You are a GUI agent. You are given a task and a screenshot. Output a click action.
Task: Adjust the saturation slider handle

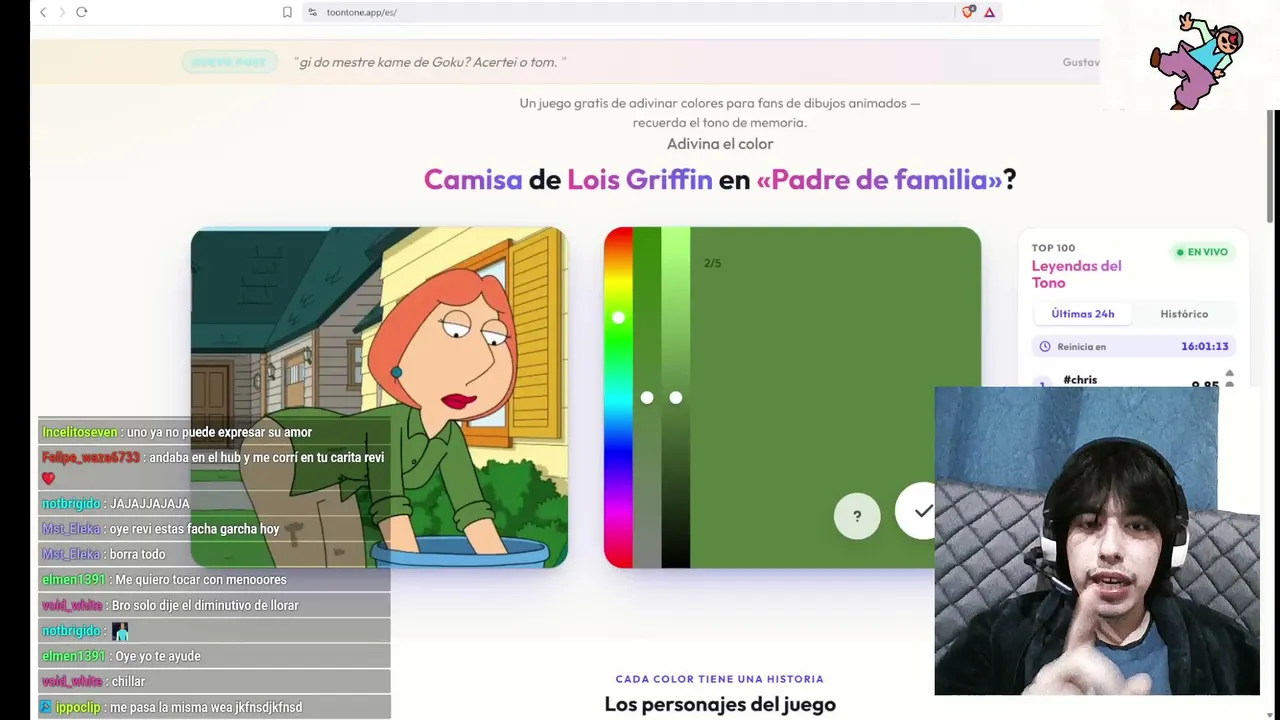(x=647, y=398)
